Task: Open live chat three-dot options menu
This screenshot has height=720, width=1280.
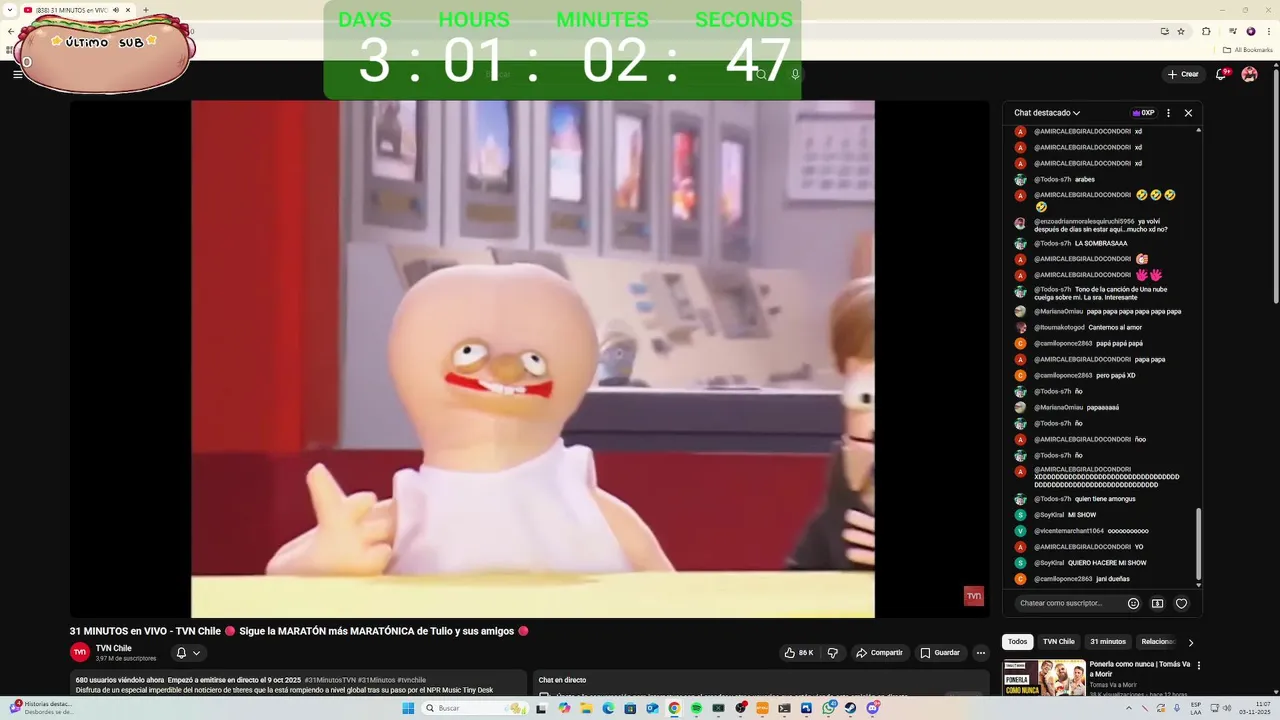Action: click(x=1168, y=113)
